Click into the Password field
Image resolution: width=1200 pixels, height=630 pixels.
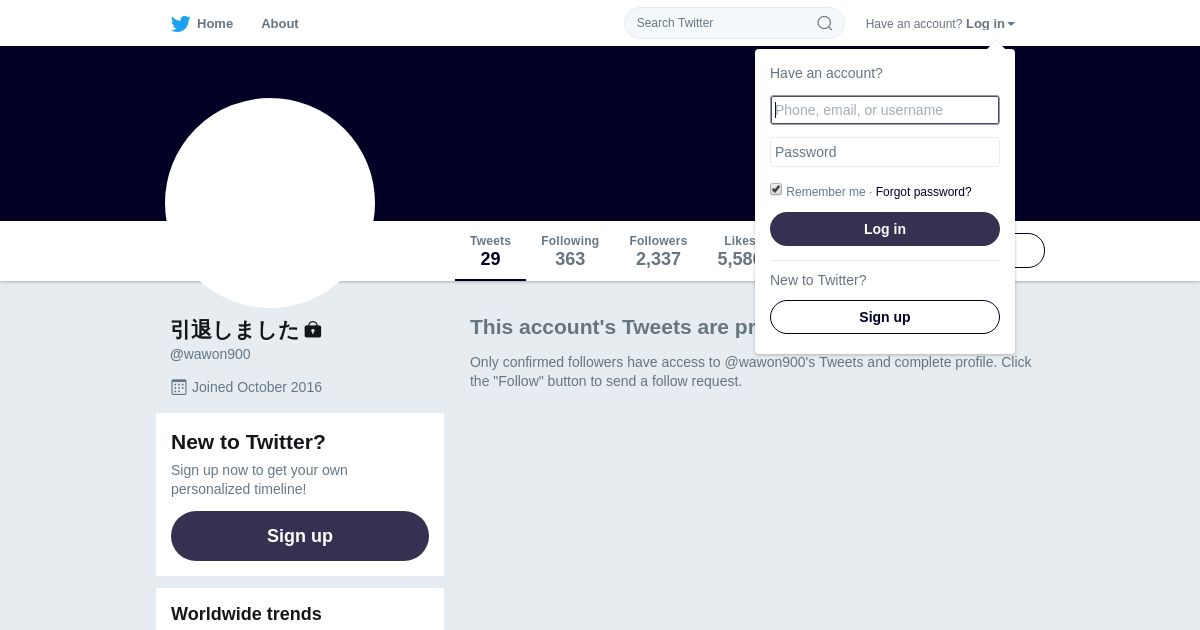(x=885, y=152)
